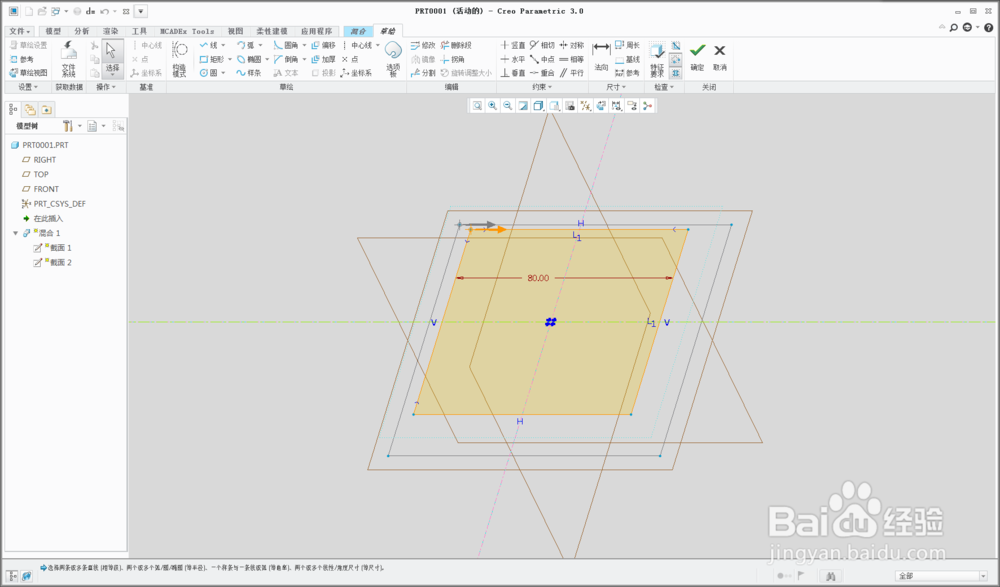Switch to the Blend (混合) tab
This screenshot has height=587, width=1000.
(358, 31)
